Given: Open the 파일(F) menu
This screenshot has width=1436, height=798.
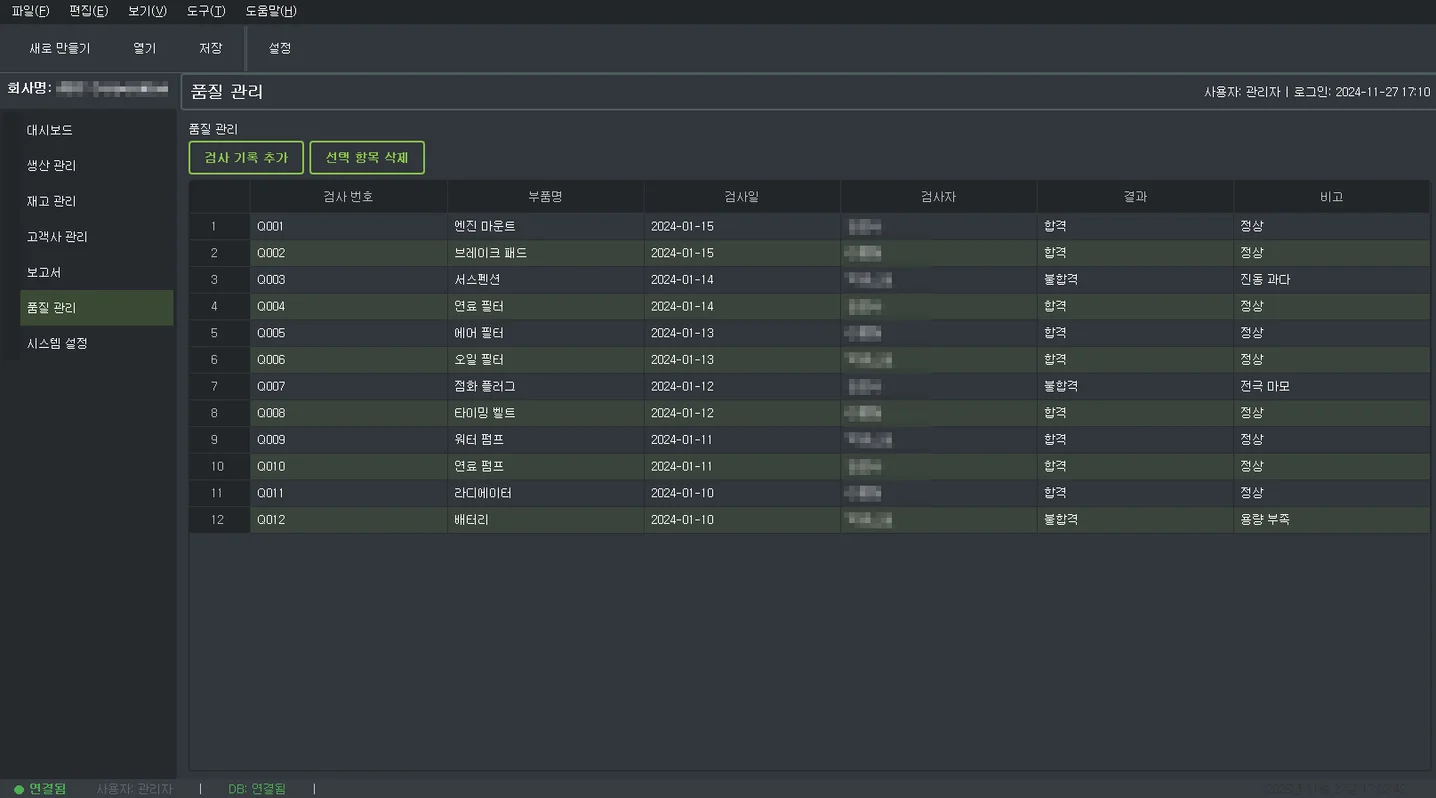Looking at the screenshot, I should (x=30, y=11).
